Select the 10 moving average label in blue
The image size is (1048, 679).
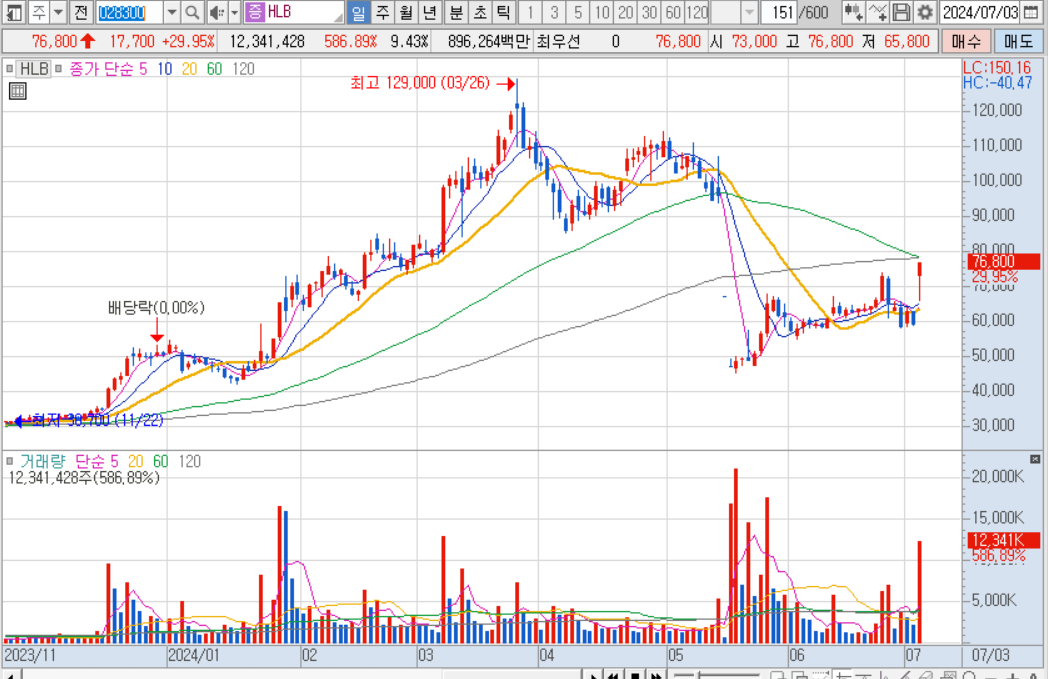[165, 69]
